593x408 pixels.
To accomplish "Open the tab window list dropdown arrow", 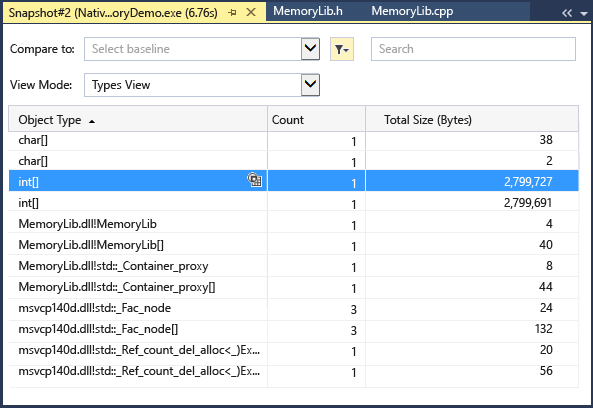I will (584, 14).
